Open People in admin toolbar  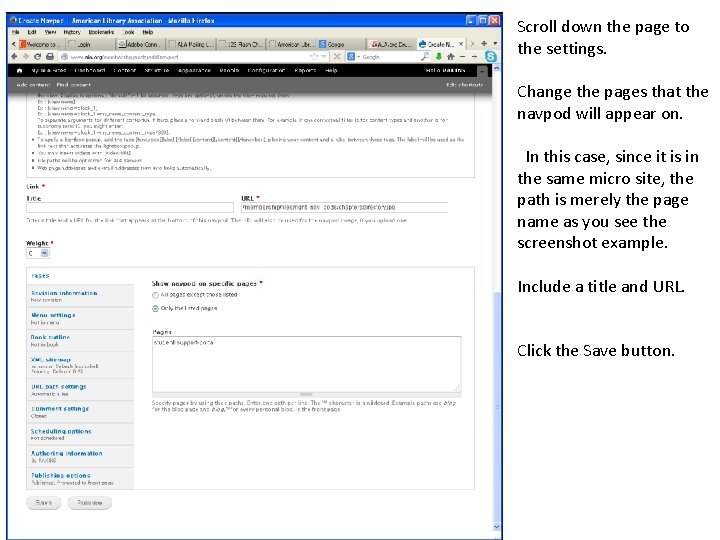point(229,70)
